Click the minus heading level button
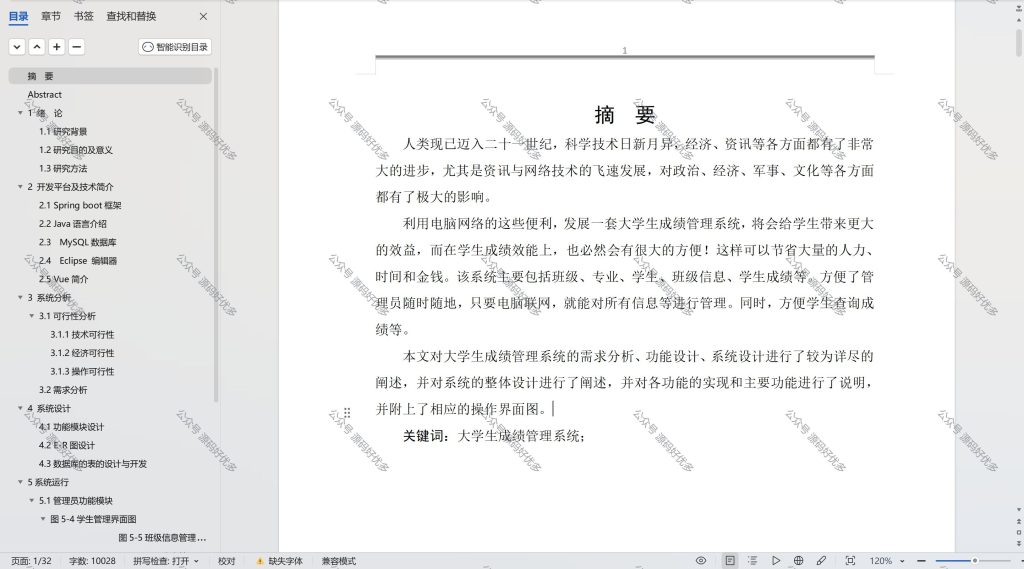The image size is (1024, 569). [x=76, y=47]
